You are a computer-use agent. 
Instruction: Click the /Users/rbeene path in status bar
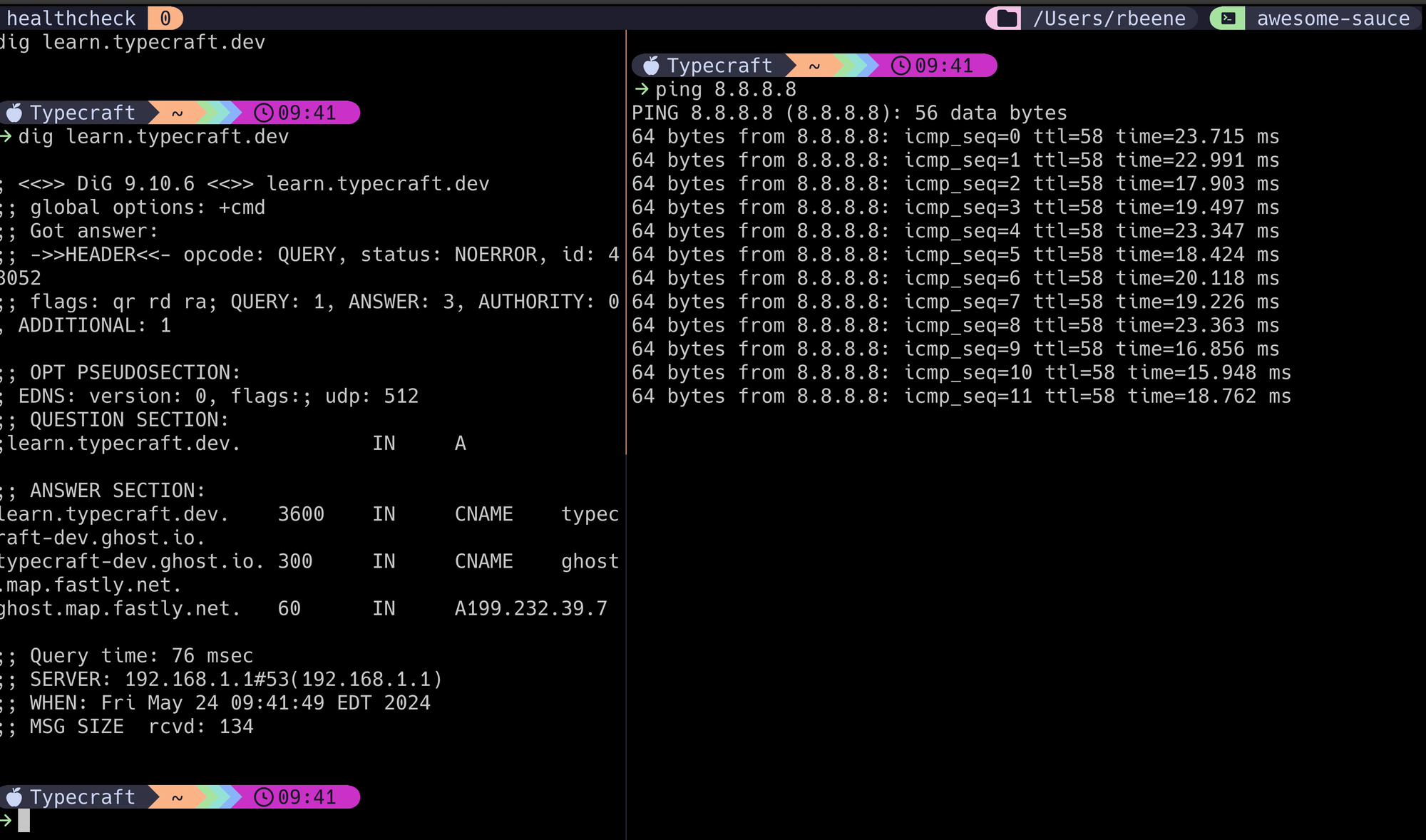point(1109,19)
